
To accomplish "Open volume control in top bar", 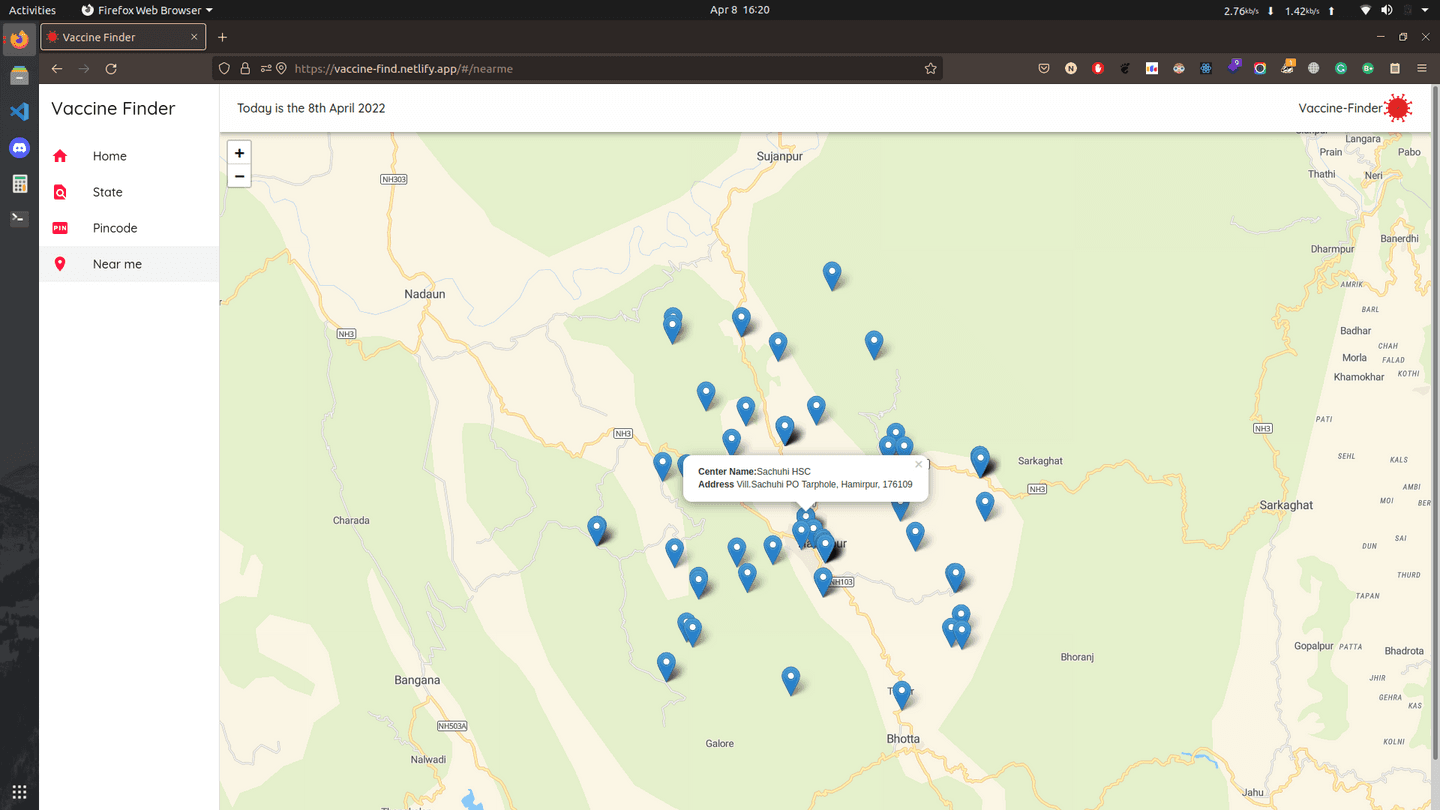I will tap(1387, 10).
